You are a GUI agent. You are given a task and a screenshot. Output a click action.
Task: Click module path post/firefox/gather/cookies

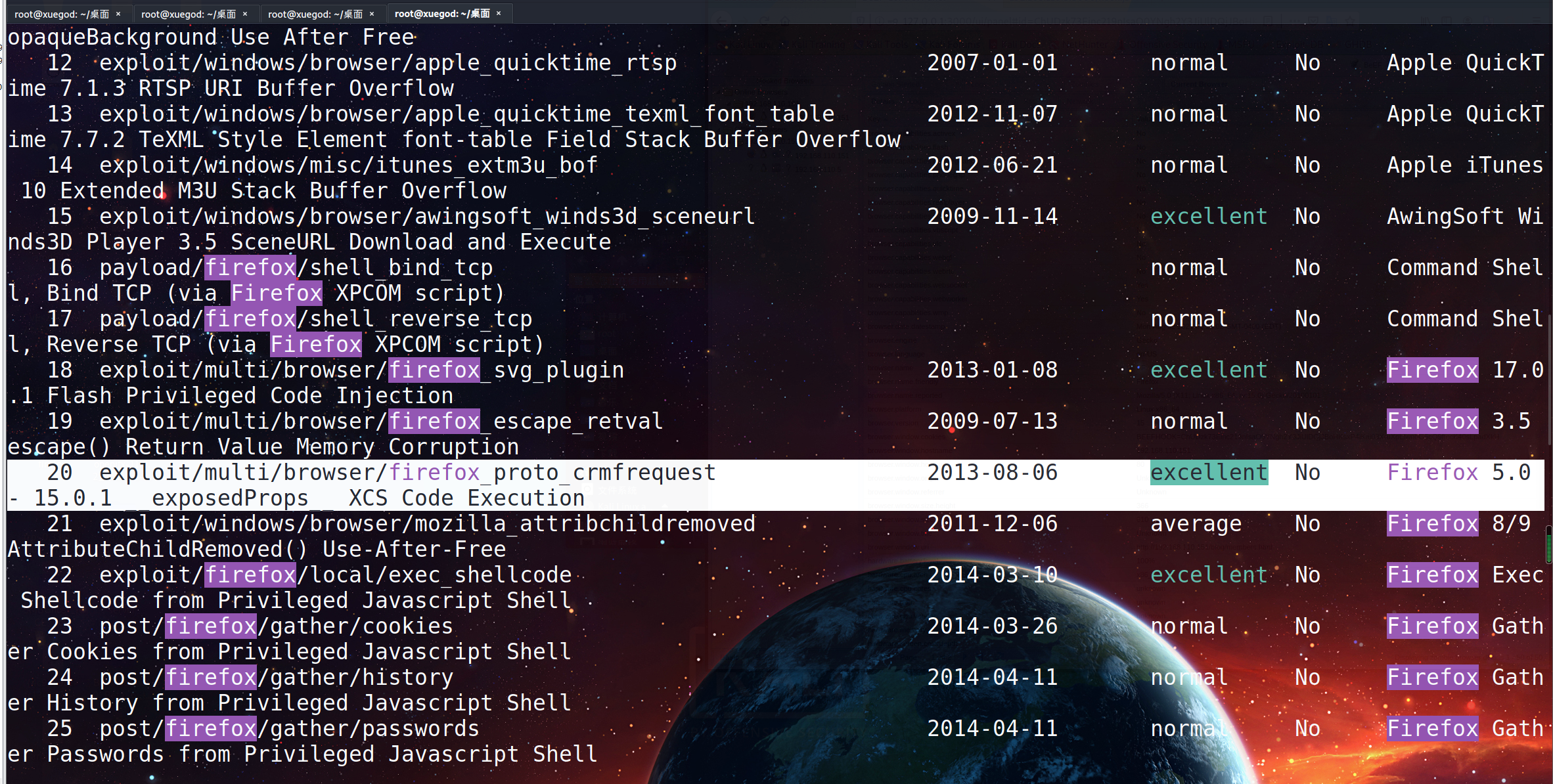276,626
